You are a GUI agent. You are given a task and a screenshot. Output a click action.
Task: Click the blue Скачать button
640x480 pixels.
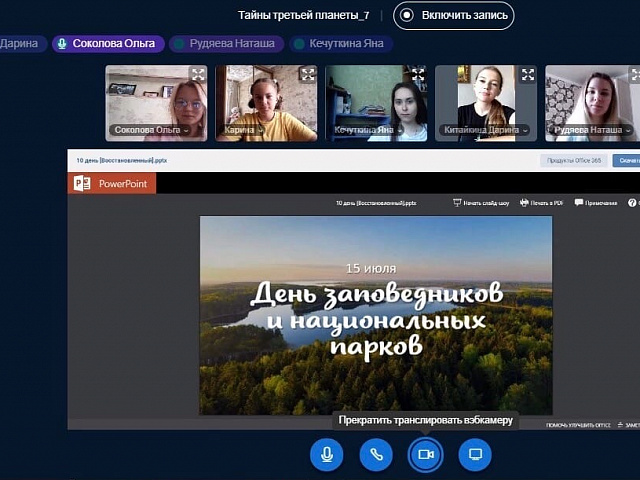pos(626,160)
